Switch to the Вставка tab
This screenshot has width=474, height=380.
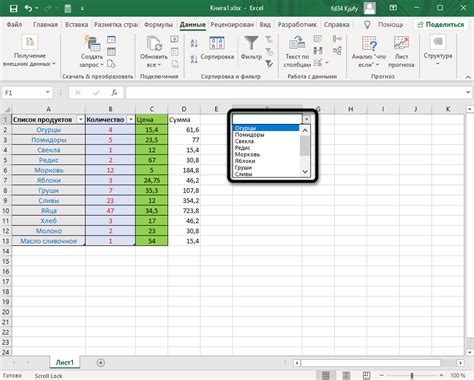[x=76, y=24]
